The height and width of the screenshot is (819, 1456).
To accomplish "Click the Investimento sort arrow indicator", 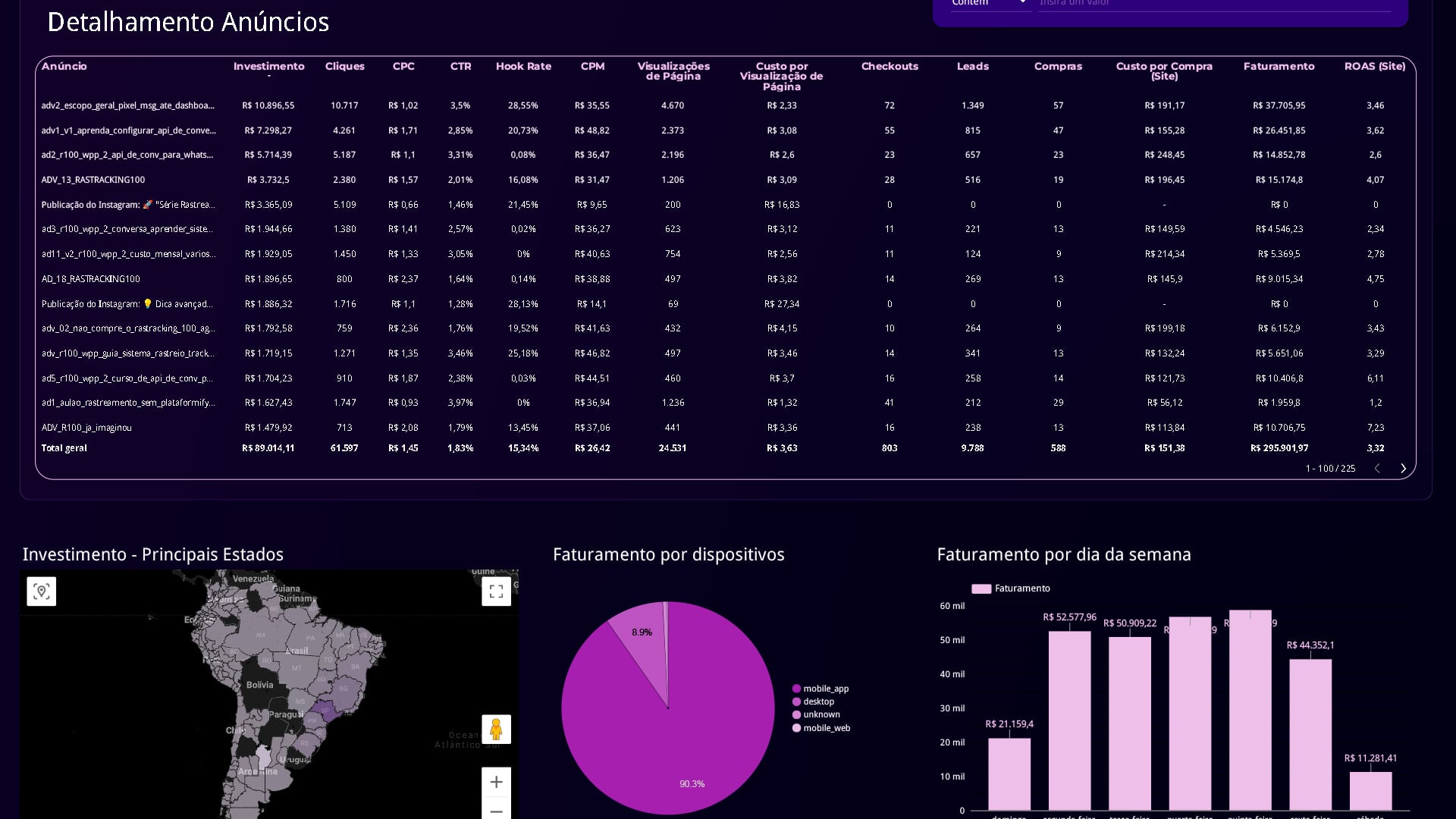I will click(x=269, y=77).
